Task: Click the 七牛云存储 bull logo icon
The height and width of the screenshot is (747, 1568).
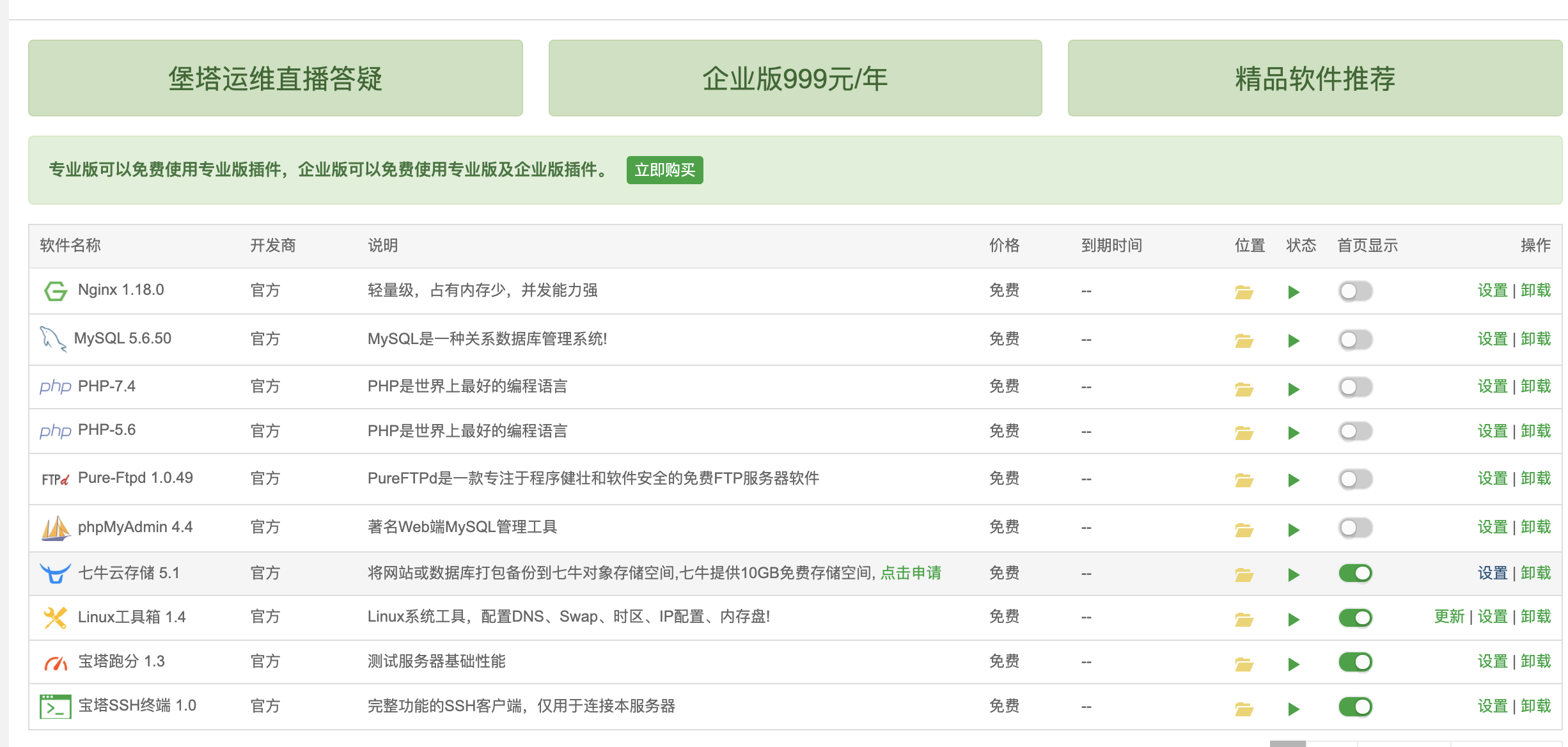Action: (55, 573)
